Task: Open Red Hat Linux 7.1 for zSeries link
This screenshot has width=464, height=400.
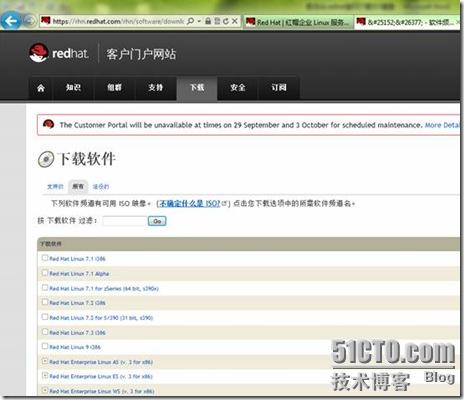Action: [x=104, y=289]
